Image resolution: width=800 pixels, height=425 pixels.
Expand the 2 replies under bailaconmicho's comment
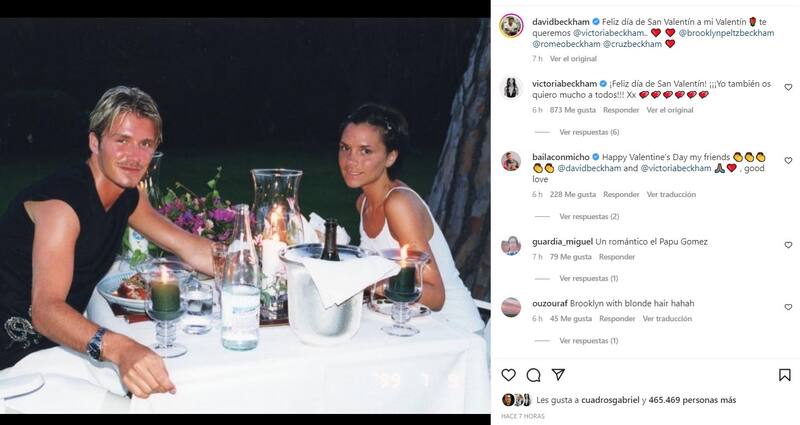click(x=590, y=216)
